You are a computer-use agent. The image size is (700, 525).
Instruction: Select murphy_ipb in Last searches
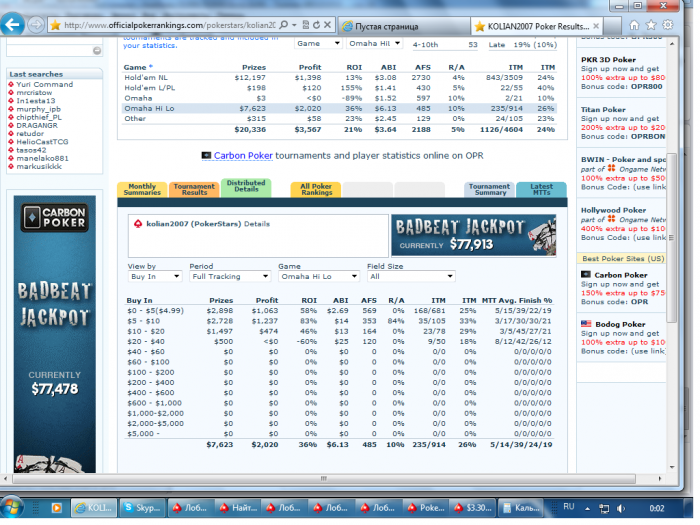coord(38,109)
